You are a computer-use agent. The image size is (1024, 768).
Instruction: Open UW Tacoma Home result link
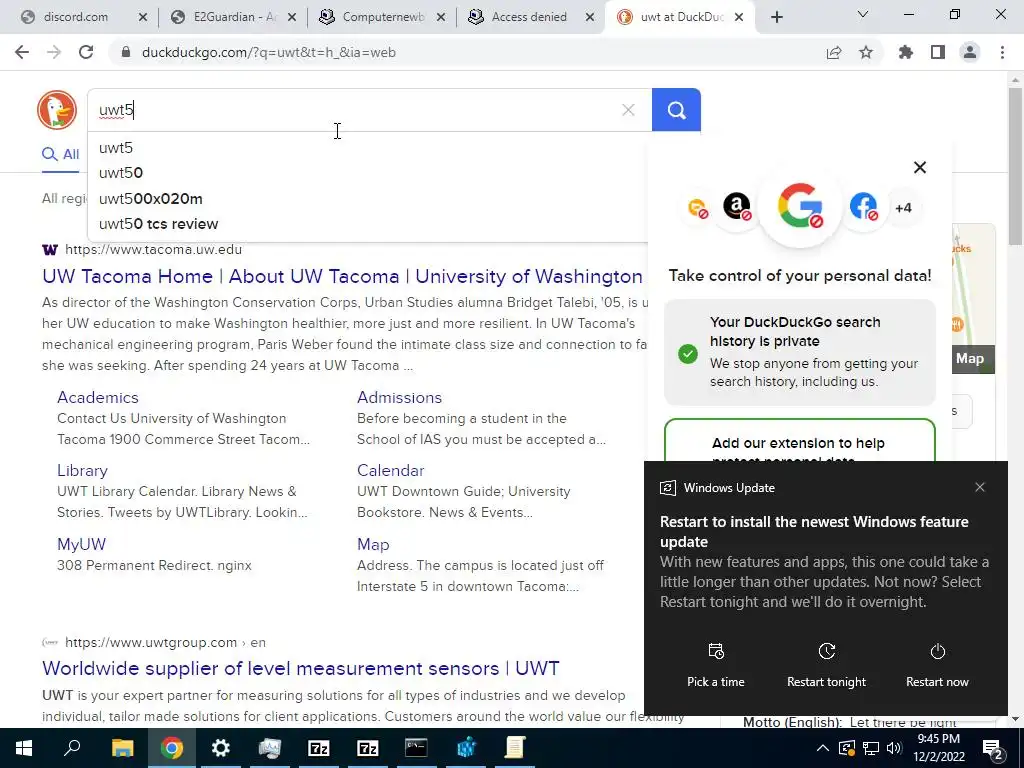pyautogui.click(x=342, y=276)
